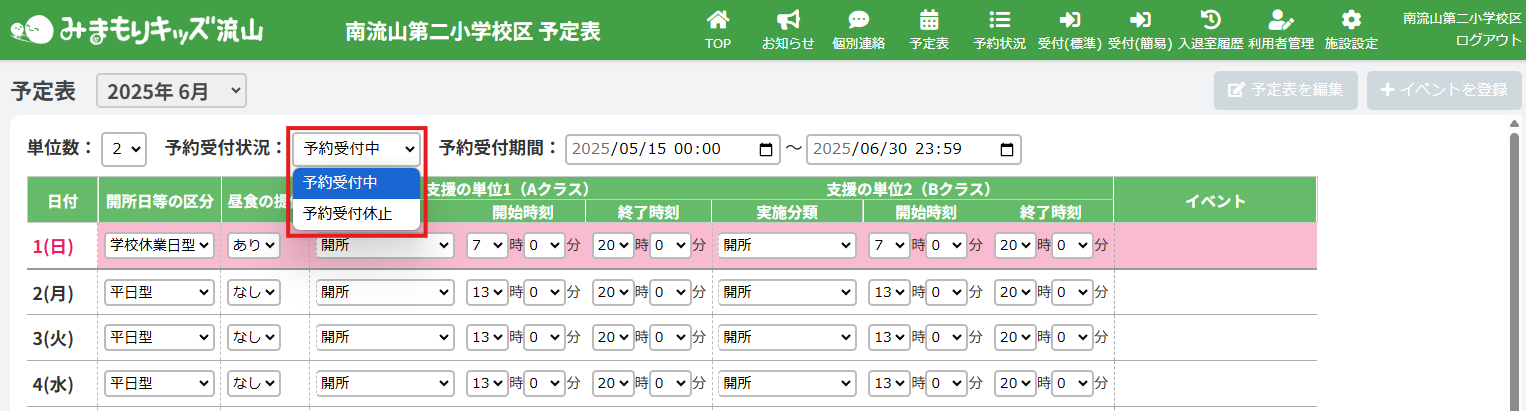This screenshot has width=1526, height=411.
Task: Open お知らせ megaphone icon
Action: tap(788, 20)
